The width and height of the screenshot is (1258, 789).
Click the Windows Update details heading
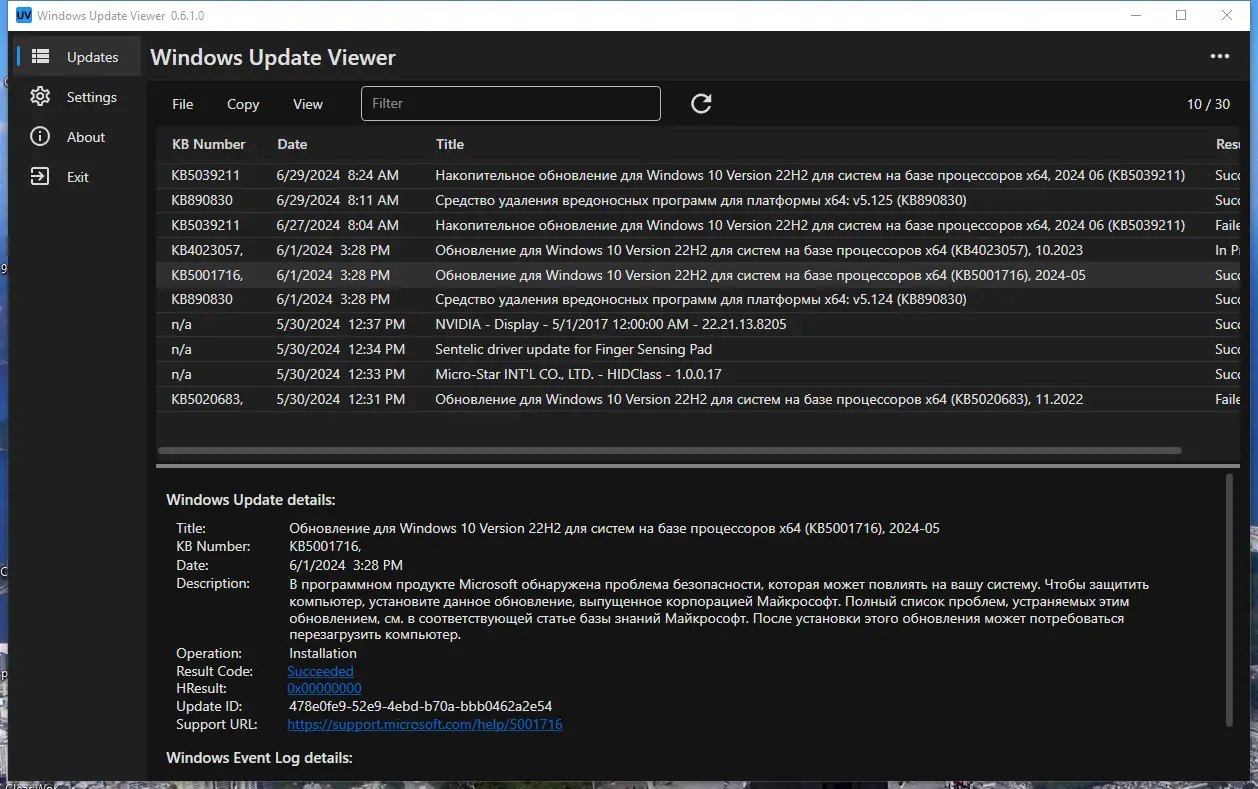251,500
